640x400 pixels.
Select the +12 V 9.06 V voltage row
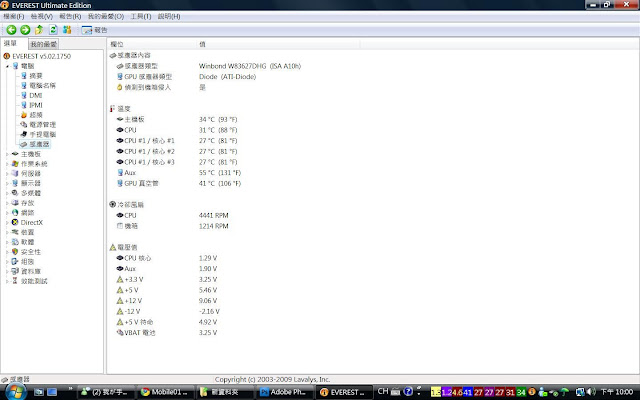click(x=167, y=301)
